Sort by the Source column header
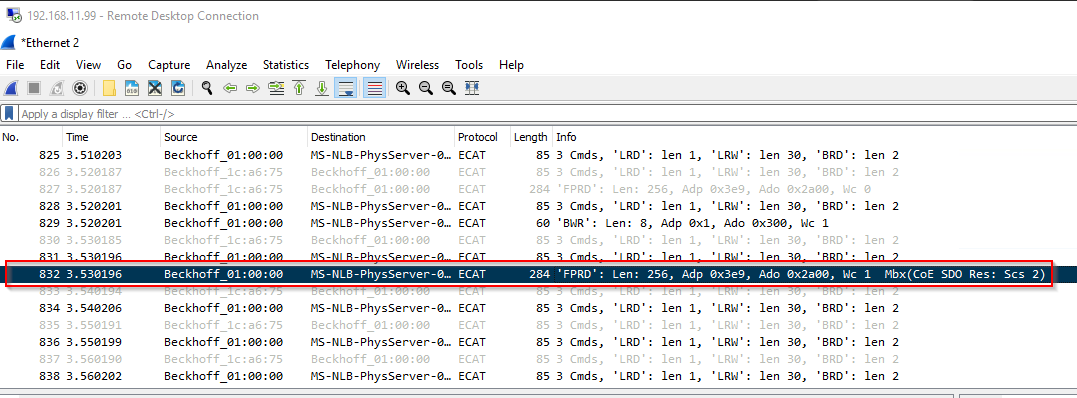The height and width of the screenshot is (398, 1077). (234, 137)
